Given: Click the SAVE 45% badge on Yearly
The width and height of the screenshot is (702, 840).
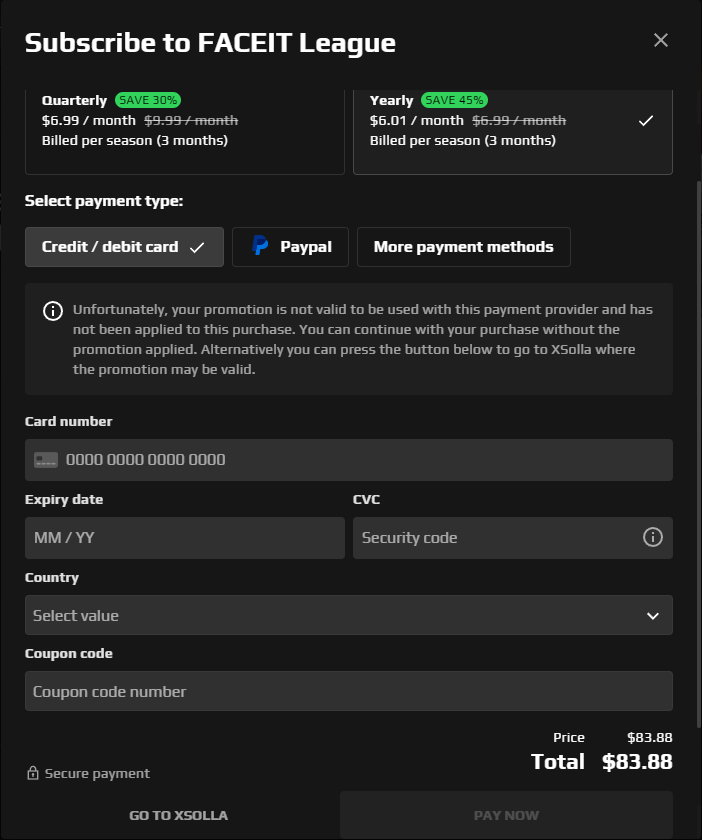Looking at the screenshot, I should 456,100.
